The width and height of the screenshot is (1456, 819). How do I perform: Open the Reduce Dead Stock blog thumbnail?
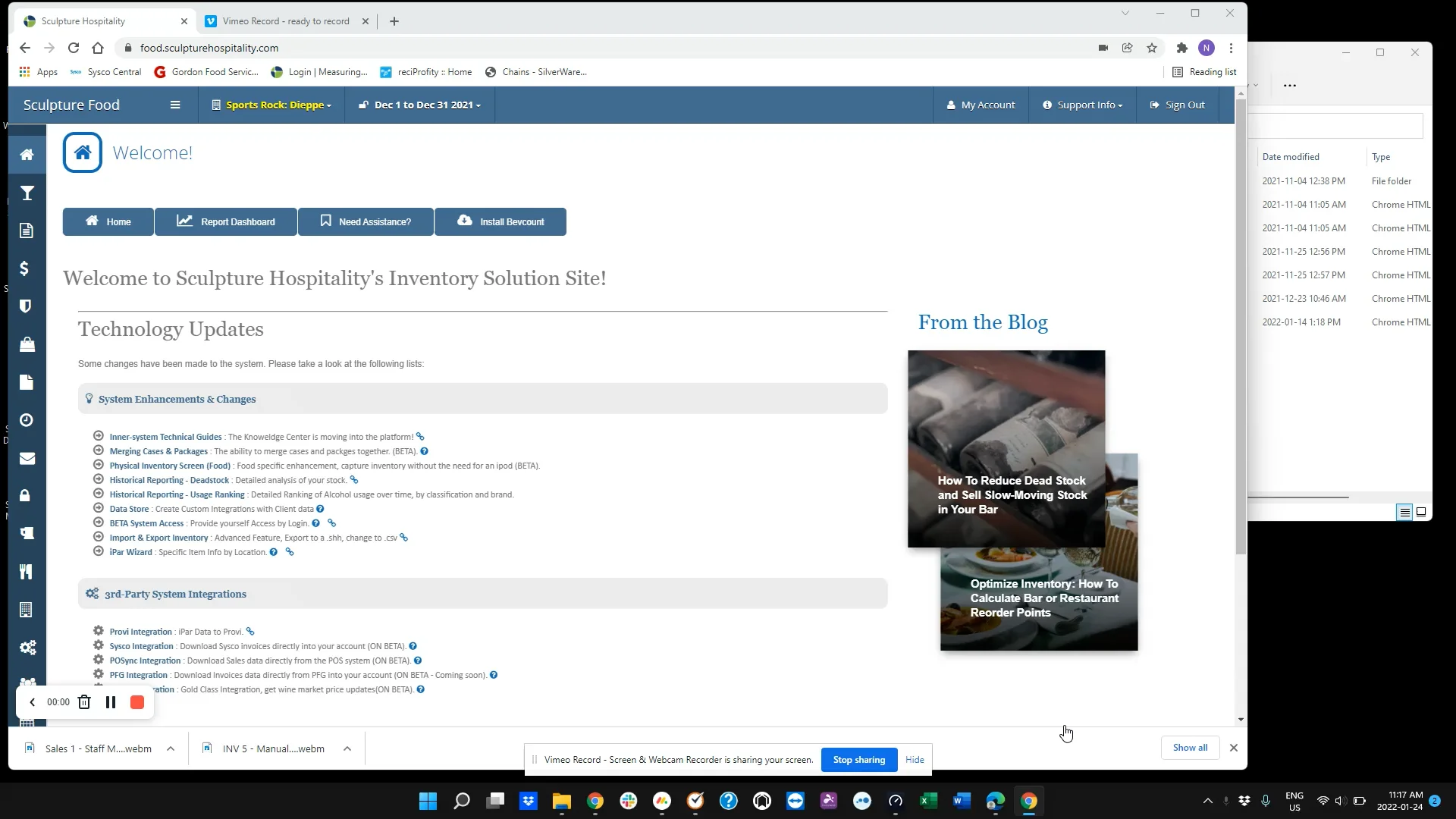pyautogui.click(x=1006, y=449)
